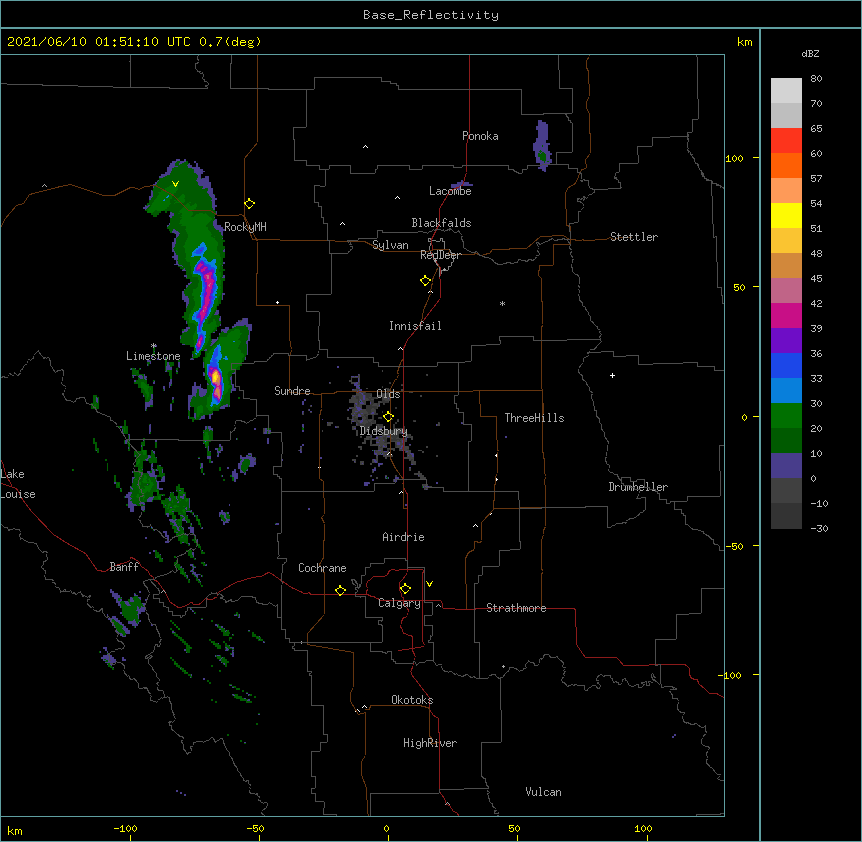Click the Olds town label
The width and height of the screenshot is (862, 842).
(x=388, y=394)
